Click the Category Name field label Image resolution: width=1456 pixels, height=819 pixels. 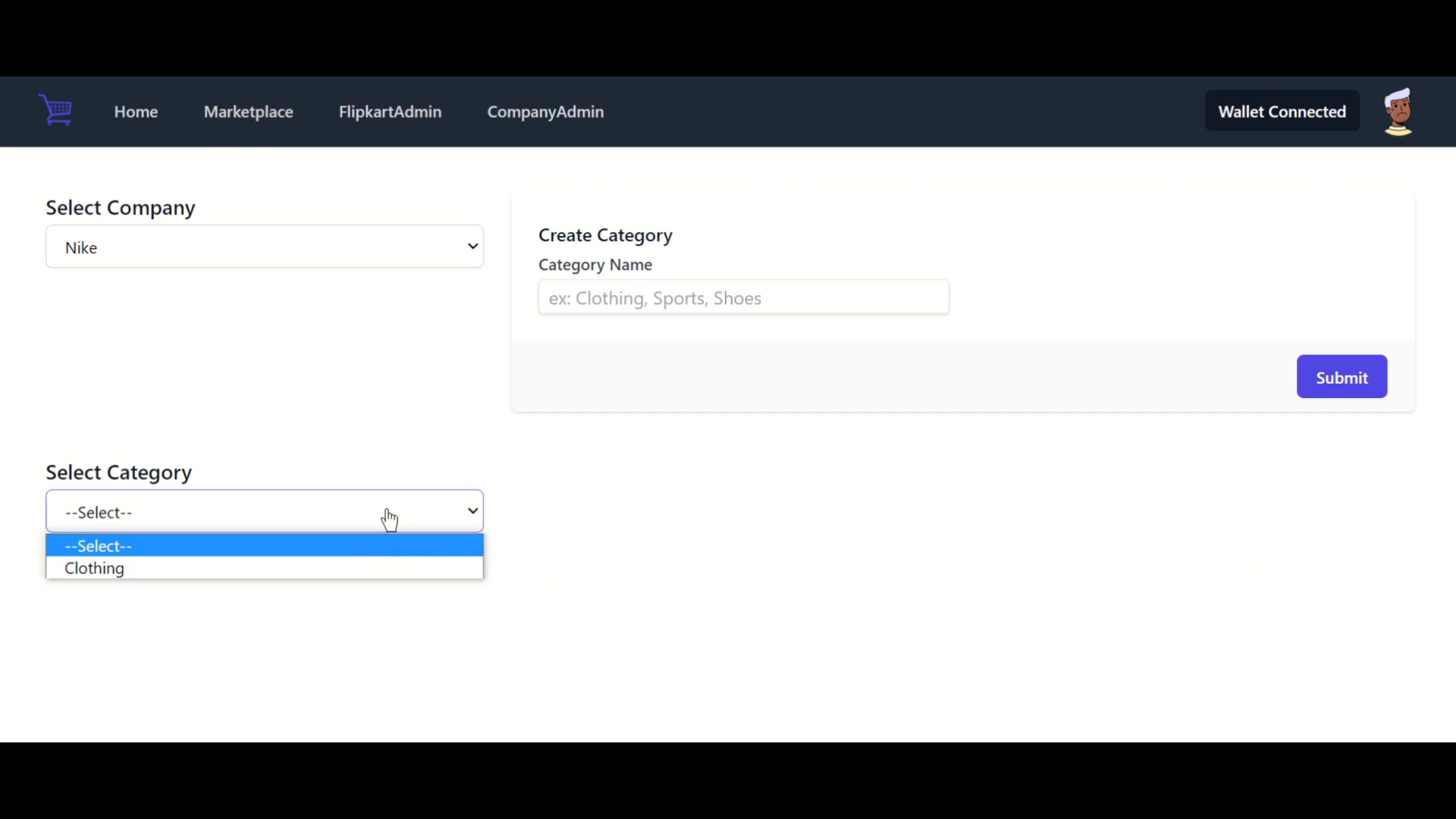(x=595, y=265)
